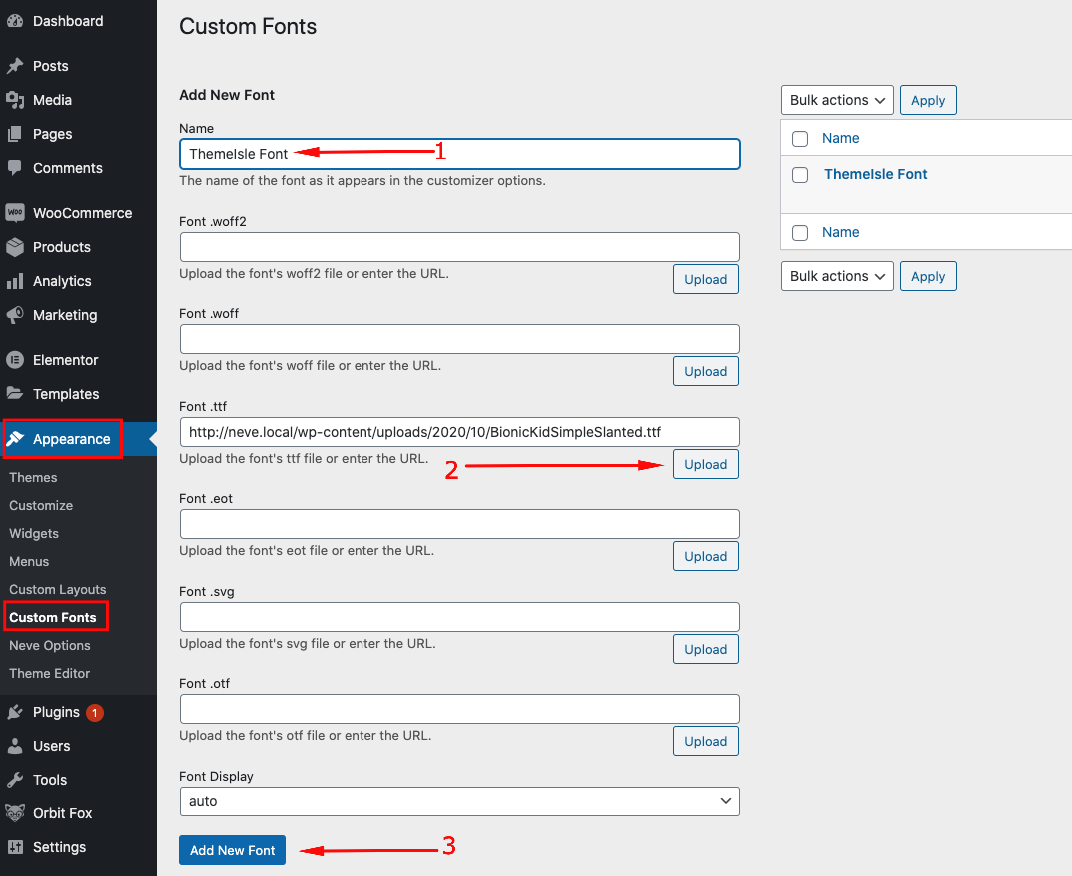Open the bottom Bulk actions dropdown
The height and width of the screenshot is (876, 1072).
837,276
